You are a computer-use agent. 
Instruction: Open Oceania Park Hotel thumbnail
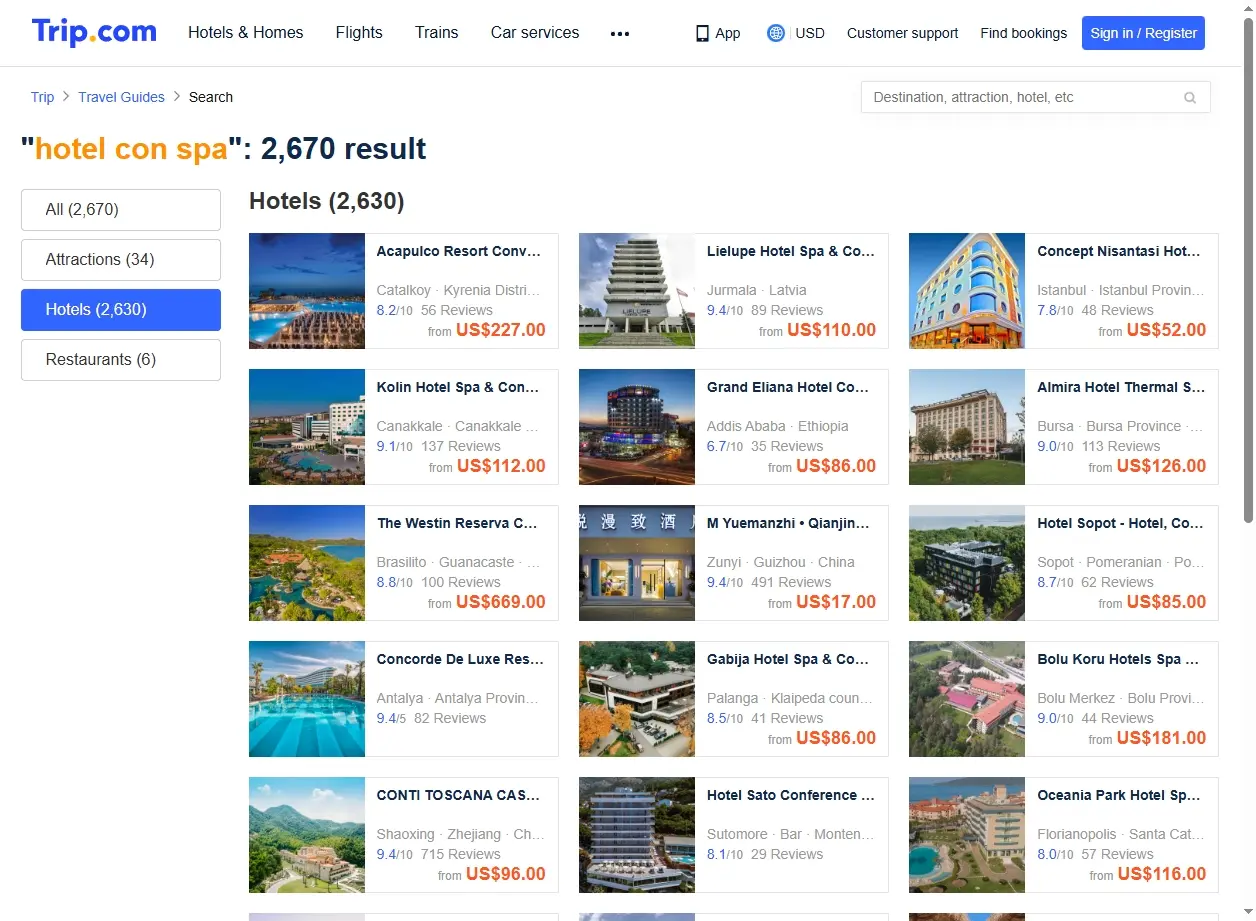[x=967, y=835]
